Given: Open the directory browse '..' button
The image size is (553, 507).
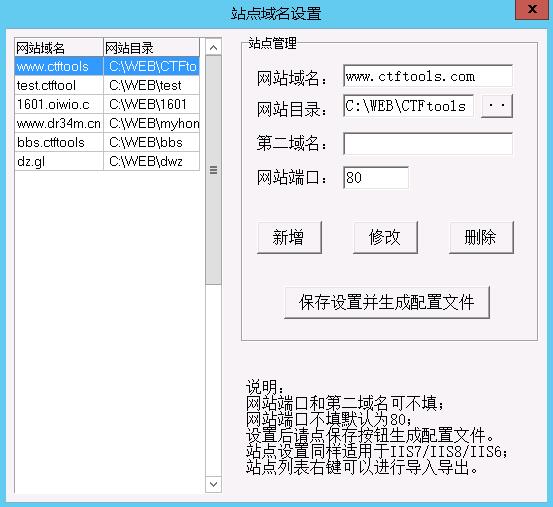Looking at the screenshot, I should click(x=497, y=106).
